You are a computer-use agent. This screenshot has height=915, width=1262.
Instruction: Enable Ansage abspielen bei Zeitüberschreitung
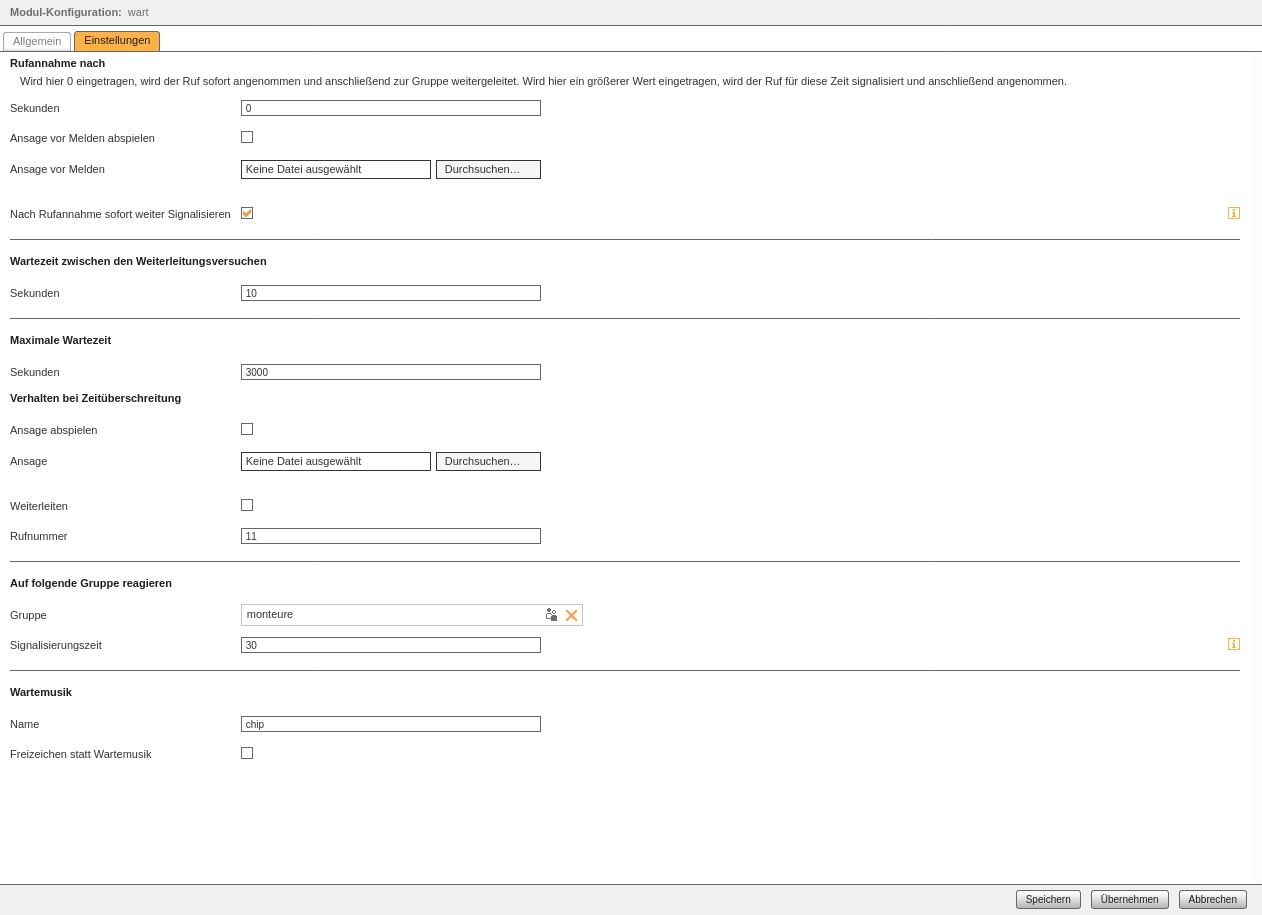click(246, 428)
